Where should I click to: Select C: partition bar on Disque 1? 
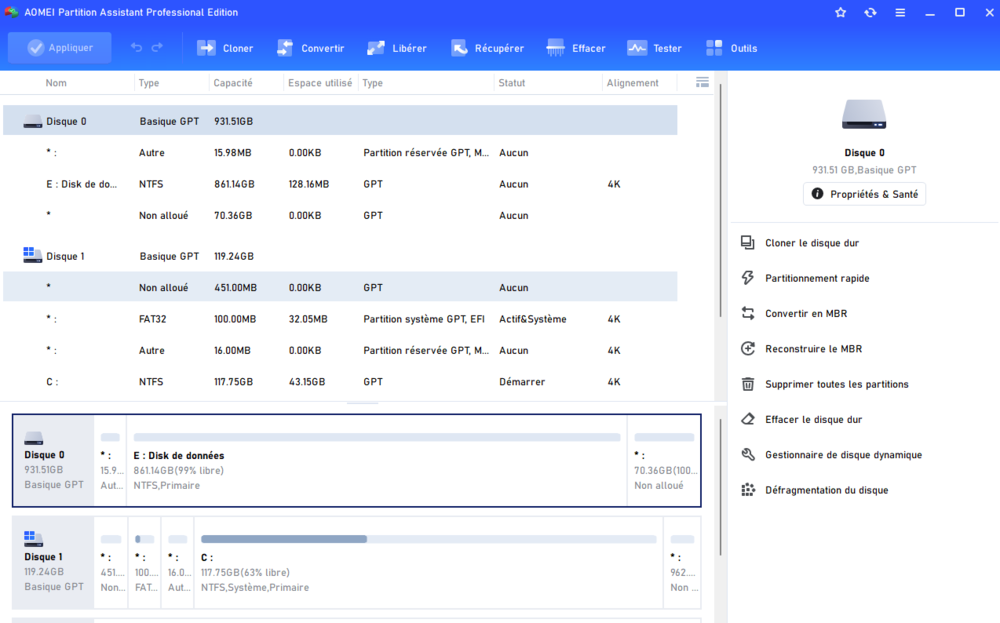coord(428,562)
